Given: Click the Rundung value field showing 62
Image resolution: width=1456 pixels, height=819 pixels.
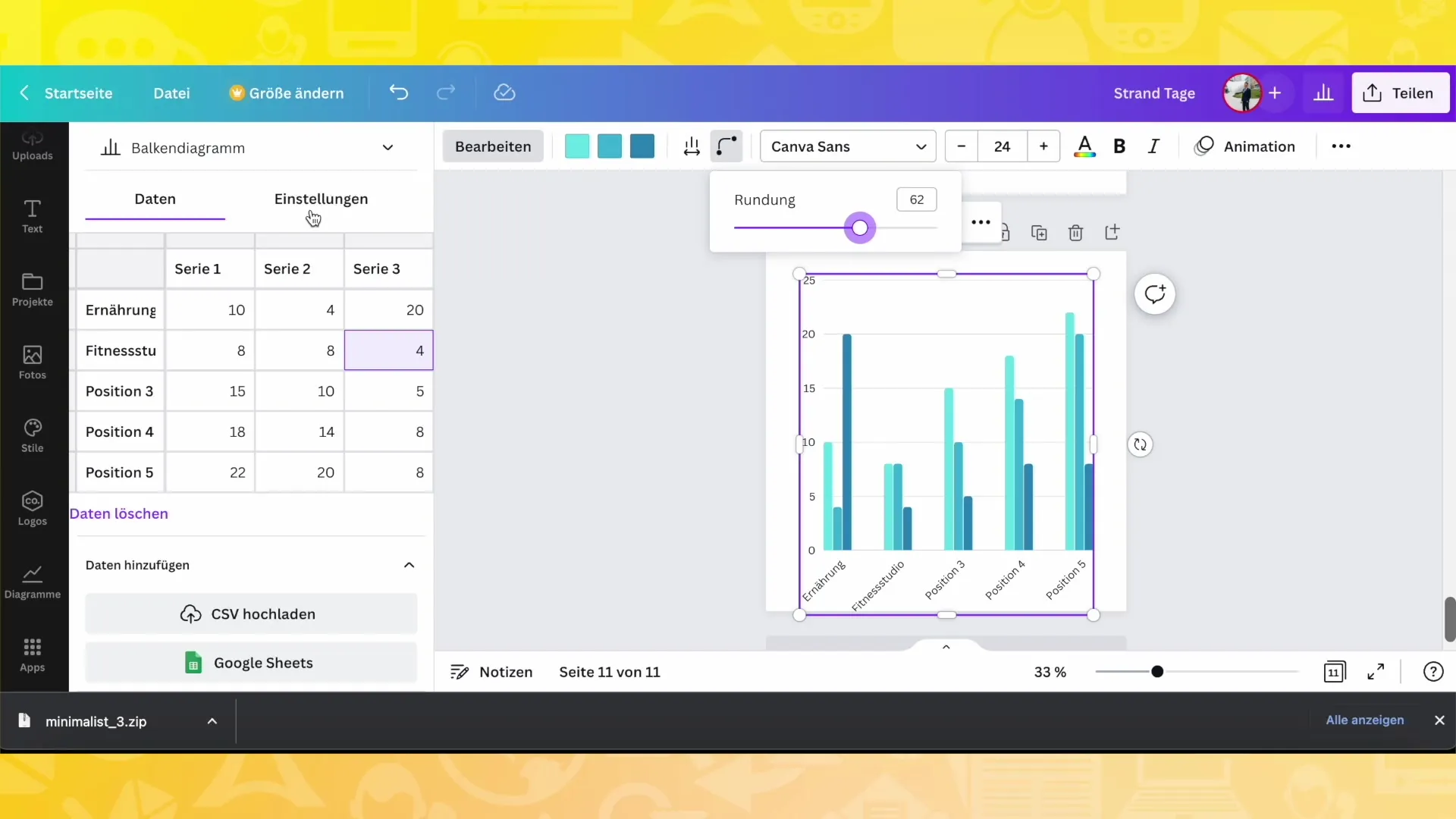Looking at the screenshot, I should coord(917,199).
